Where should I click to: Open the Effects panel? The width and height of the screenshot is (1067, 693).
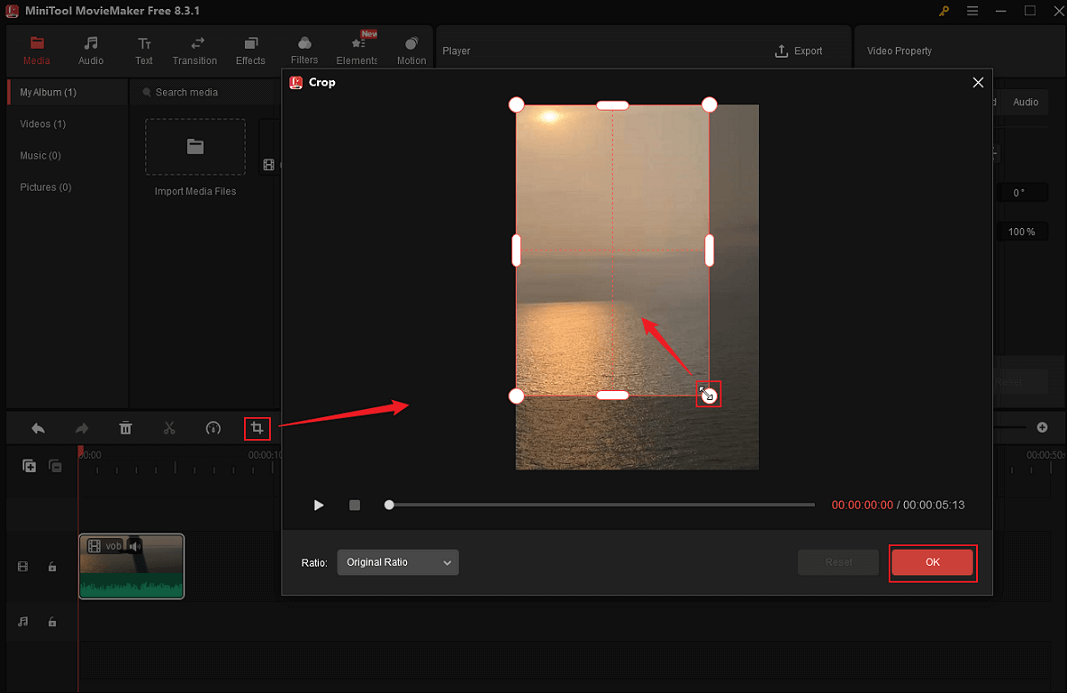click(250, 48)
